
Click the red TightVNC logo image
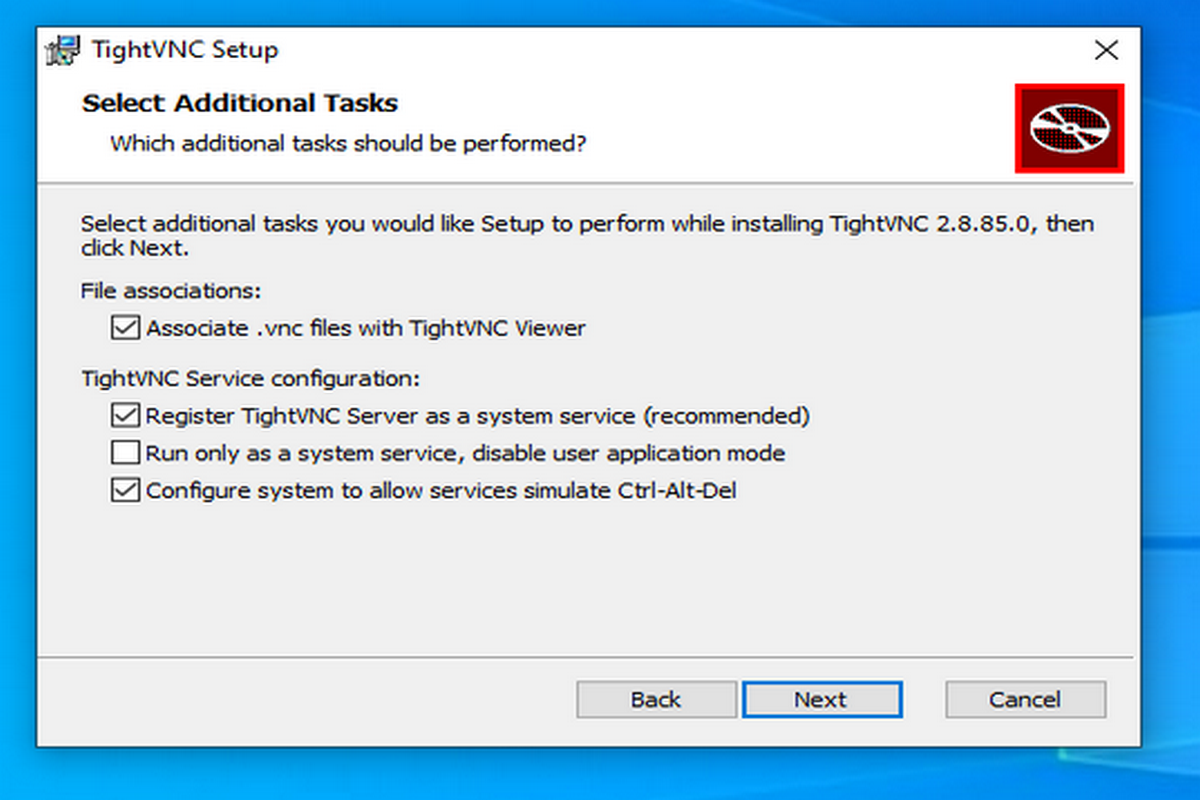[1069, 128]
